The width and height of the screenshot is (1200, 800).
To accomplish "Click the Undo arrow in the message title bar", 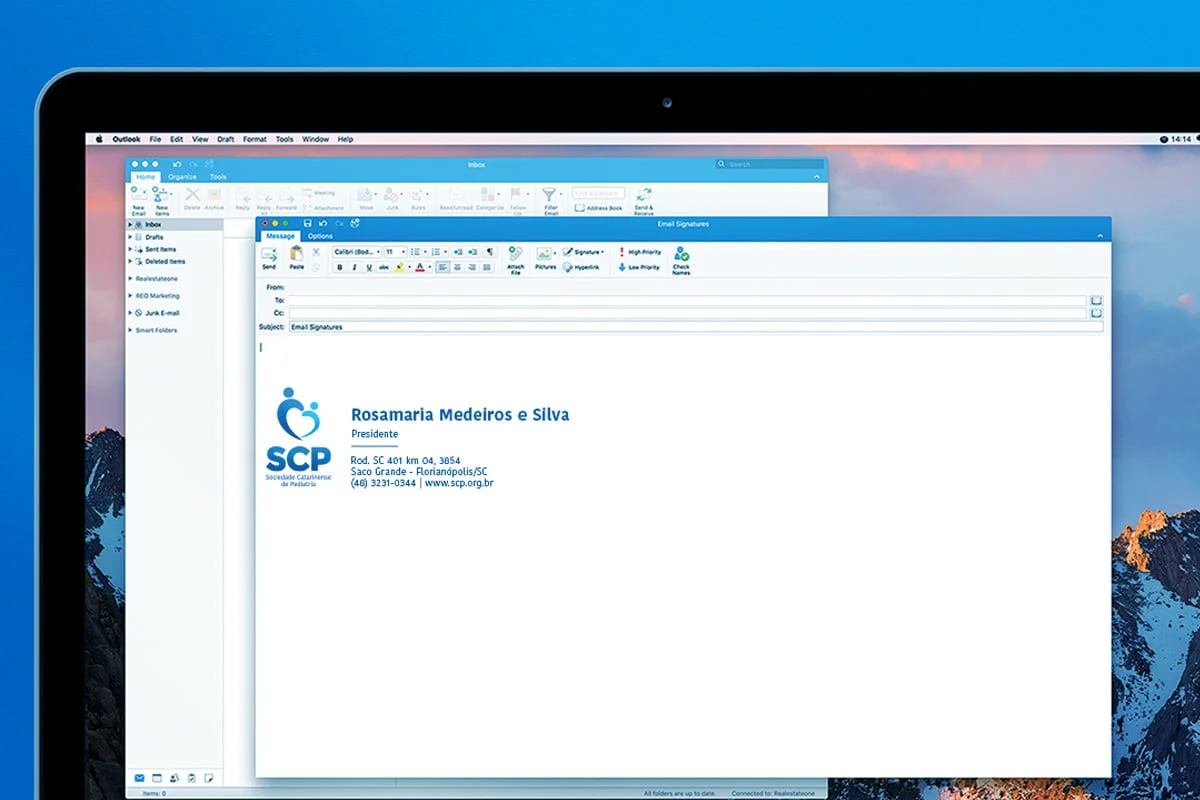I will (323, 223).
